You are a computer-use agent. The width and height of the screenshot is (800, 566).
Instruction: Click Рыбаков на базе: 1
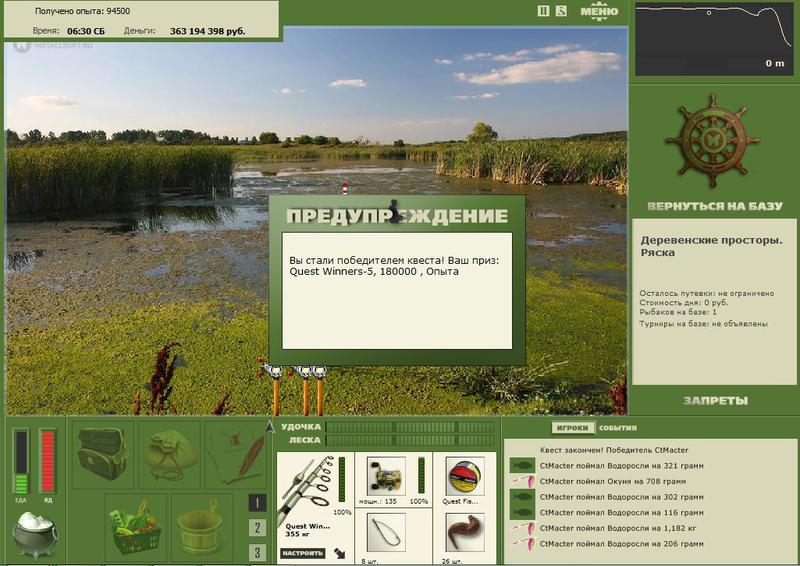point(678,312)
